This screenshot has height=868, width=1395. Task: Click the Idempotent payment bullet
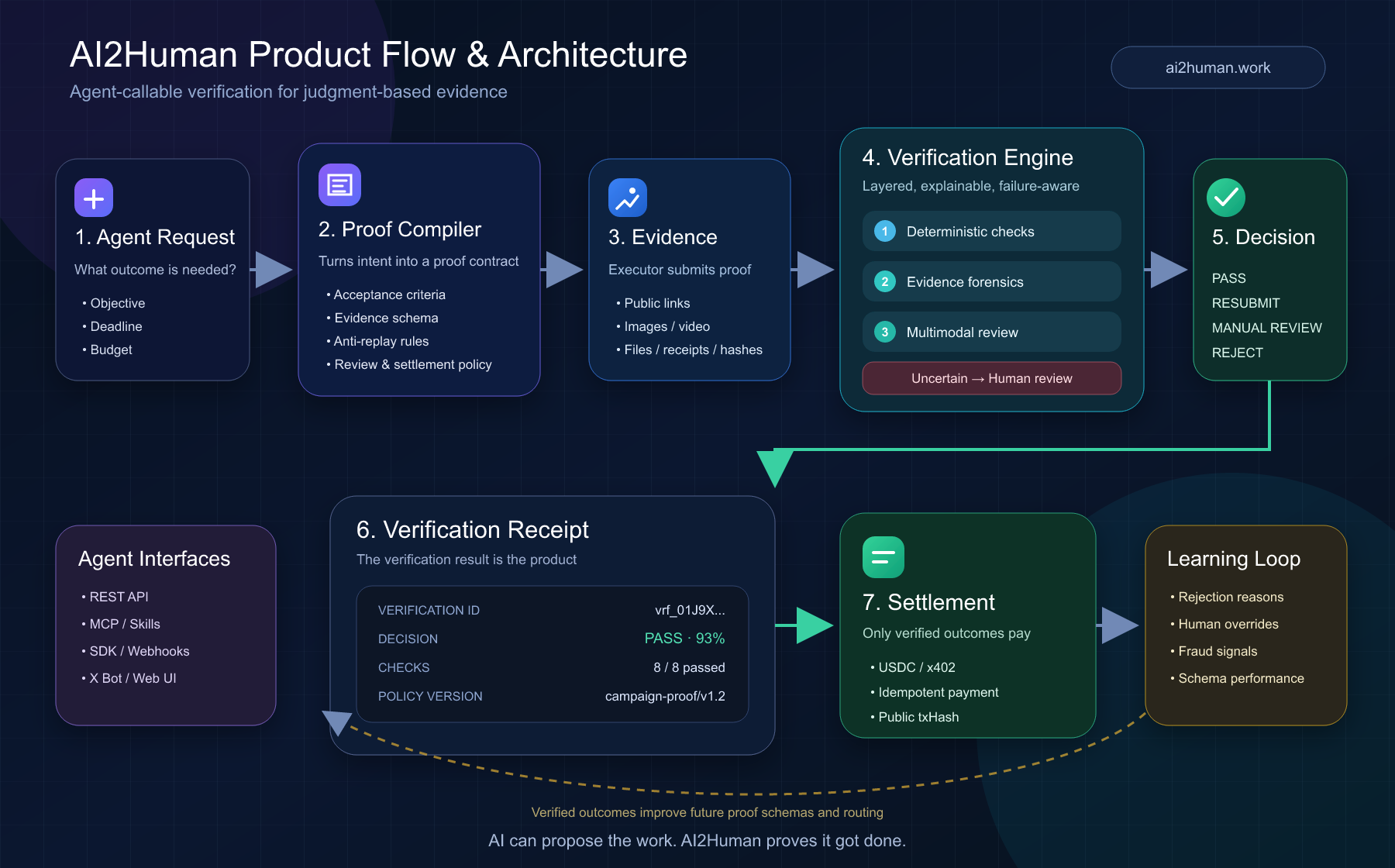coord(935,692)
